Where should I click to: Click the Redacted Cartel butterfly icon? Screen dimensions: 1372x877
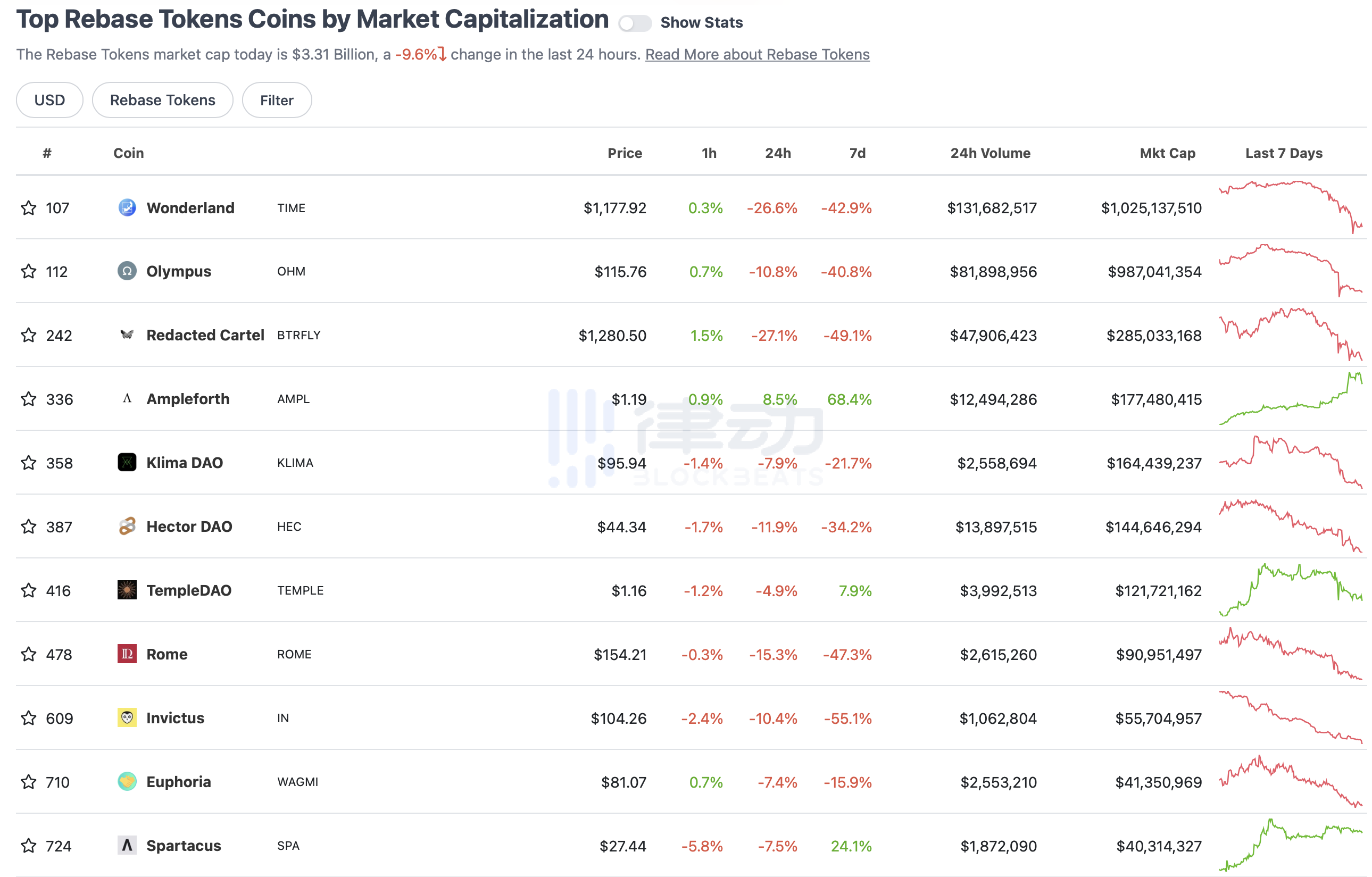tap(127, 335)
